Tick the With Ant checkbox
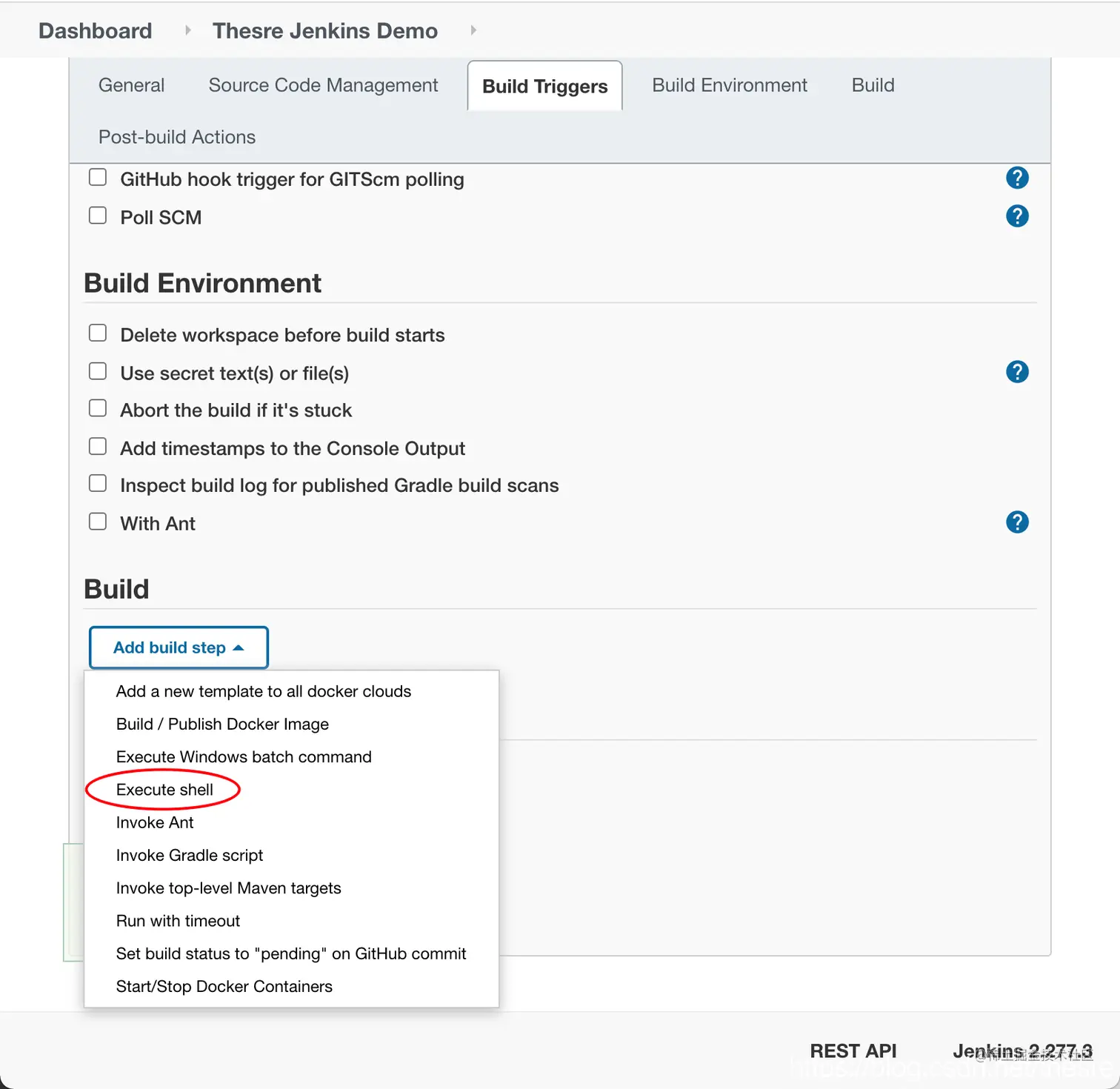This screenshot has height=1089, width=1120. pyautogui.click(x=98, y=522)
